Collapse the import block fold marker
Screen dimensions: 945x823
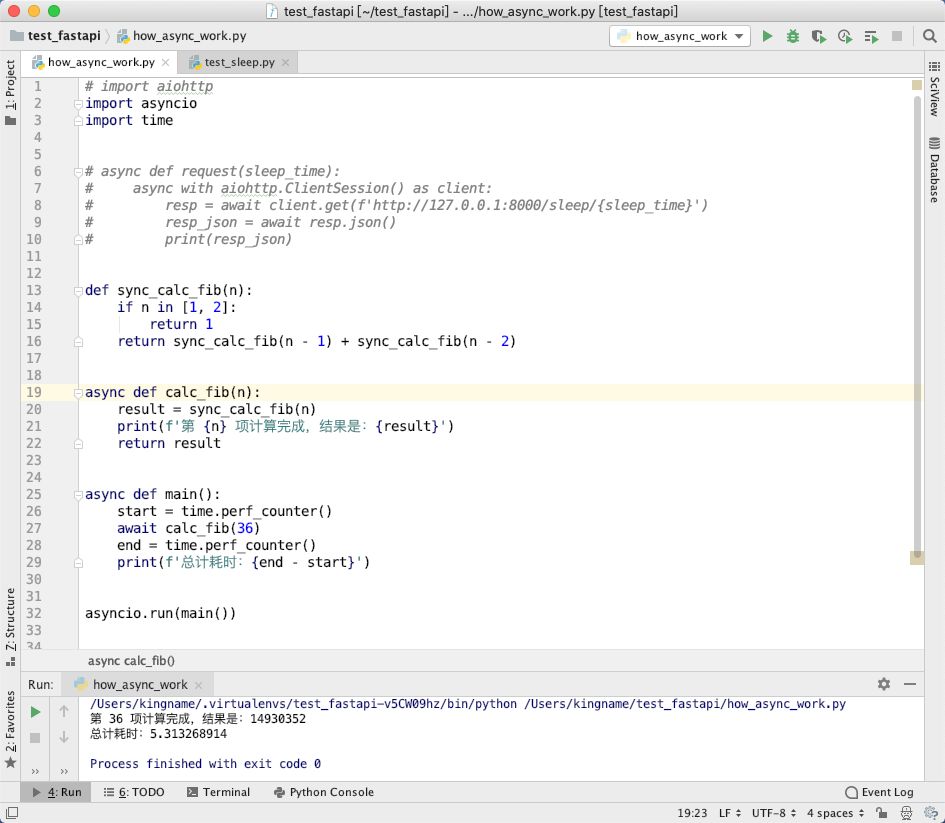coord(78,104)
